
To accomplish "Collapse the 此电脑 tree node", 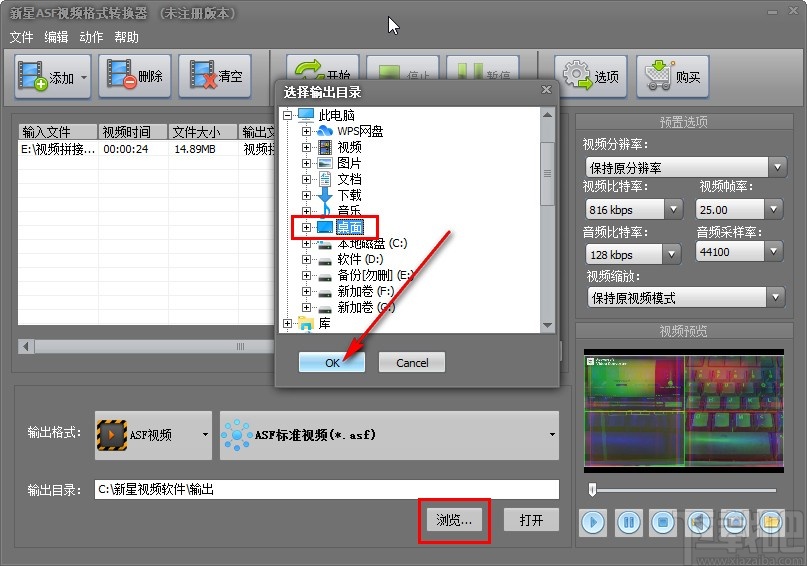I will (288, 115).
